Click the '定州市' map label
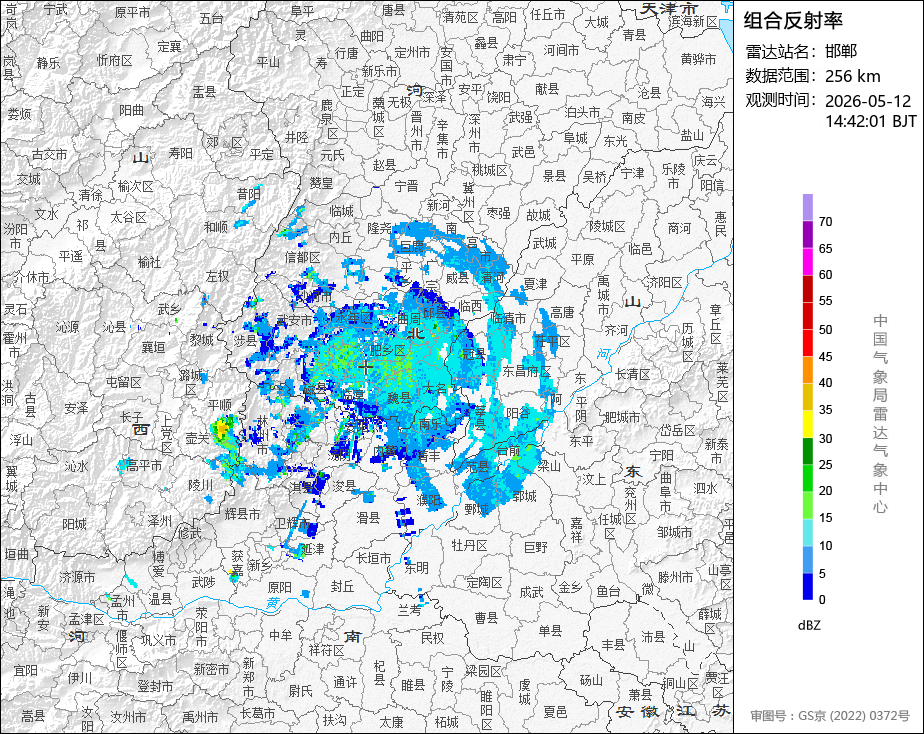The image size is (924, 734). point(412,52)
